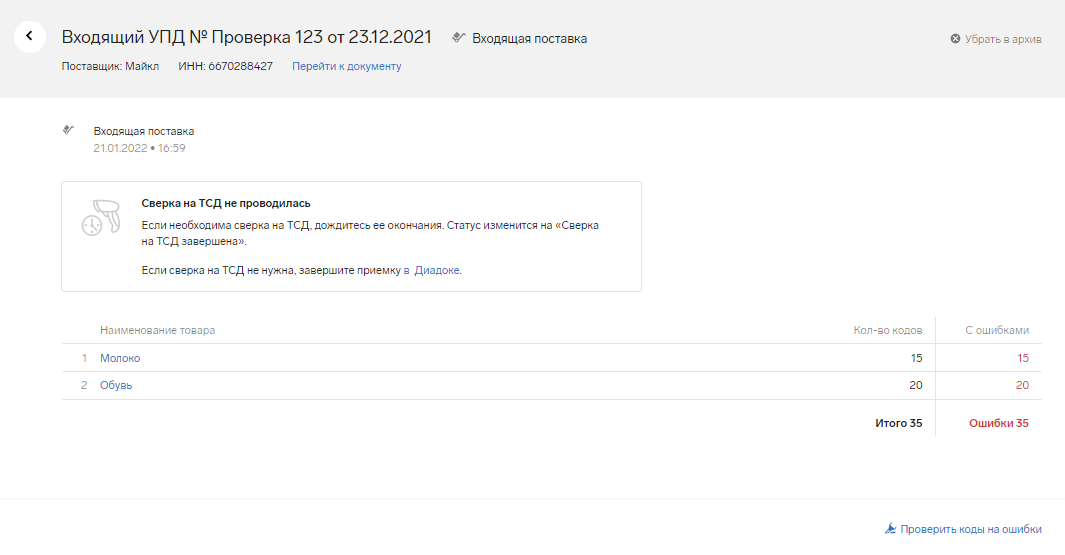Click the delivery icon above the notice box

68,130
